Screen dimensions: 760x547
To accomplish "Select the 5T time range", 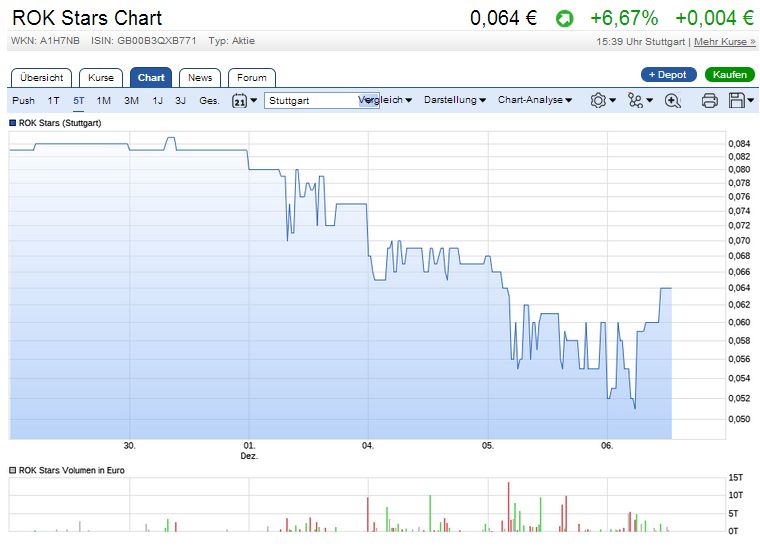I will [x=79, y=100].
